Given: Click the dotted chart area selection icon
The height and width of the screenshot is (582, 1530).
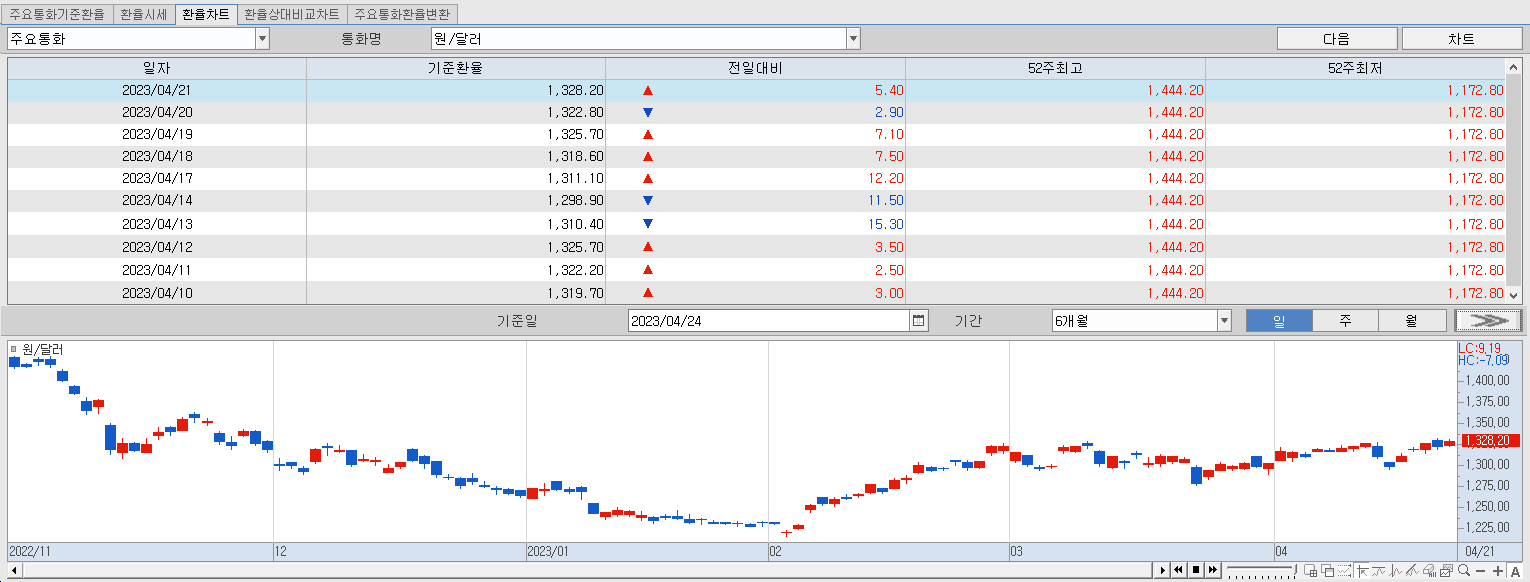Looking at the screenshot, I should click(1345, 571).
